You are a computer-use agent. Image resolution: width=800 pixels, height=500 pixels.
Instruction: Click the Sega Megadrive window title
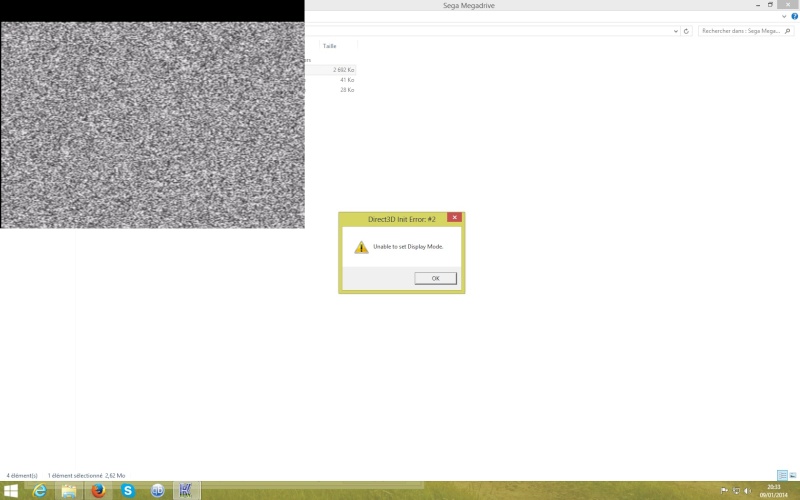point(468,6)
